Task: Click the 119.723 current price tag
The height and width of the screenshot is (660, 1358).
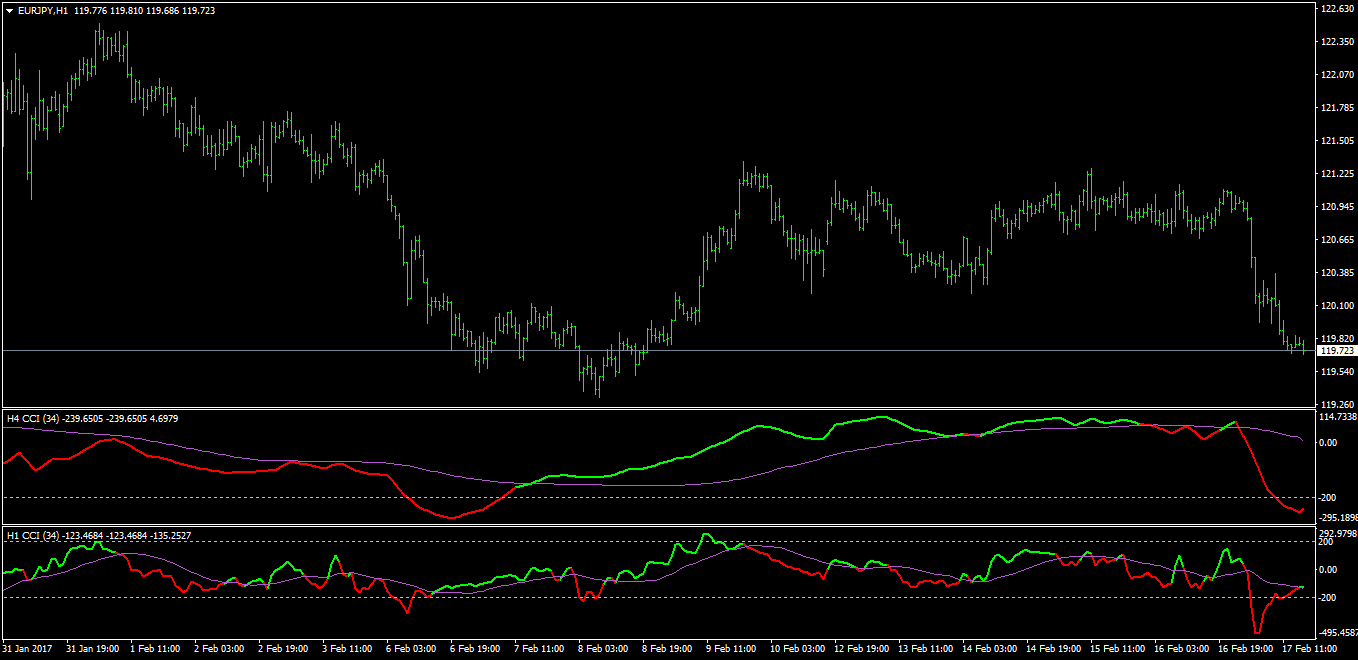Action: [x=1337, y=350]
